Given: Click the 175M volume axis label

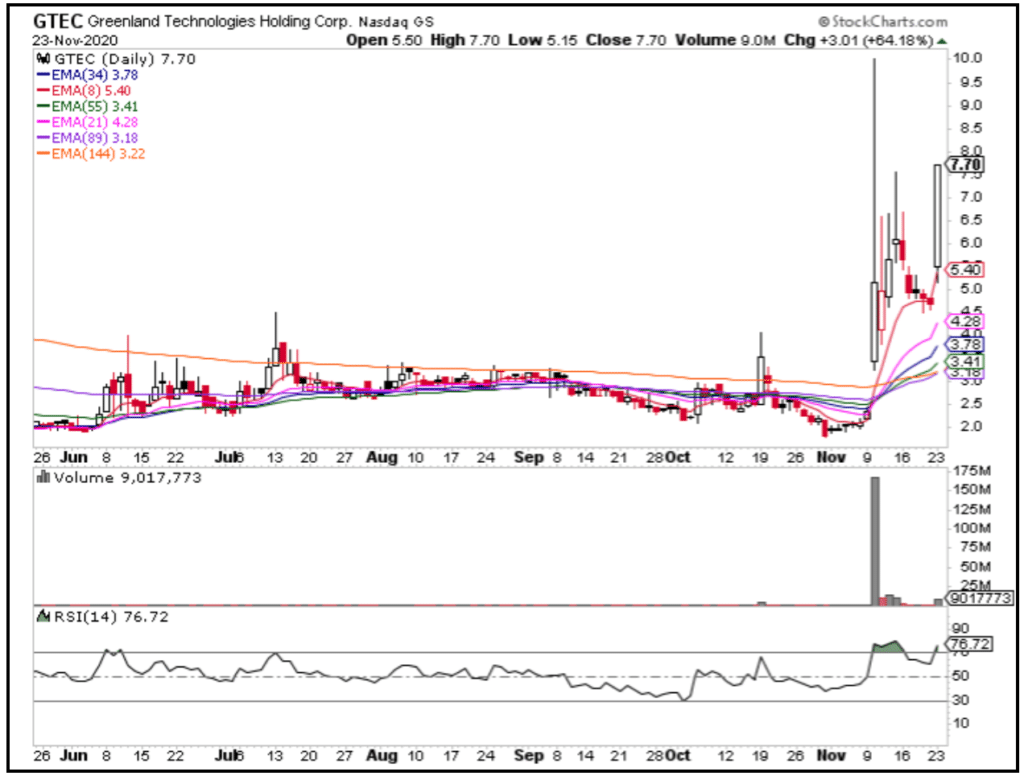Looking at the screenshot, I should pos(972,471).
